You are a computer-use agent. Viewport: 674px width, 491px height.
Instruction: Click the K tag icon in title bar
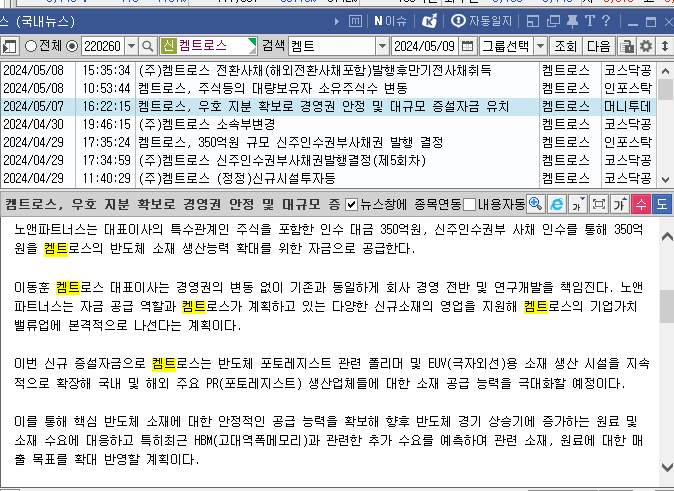[x=429, y=21]
